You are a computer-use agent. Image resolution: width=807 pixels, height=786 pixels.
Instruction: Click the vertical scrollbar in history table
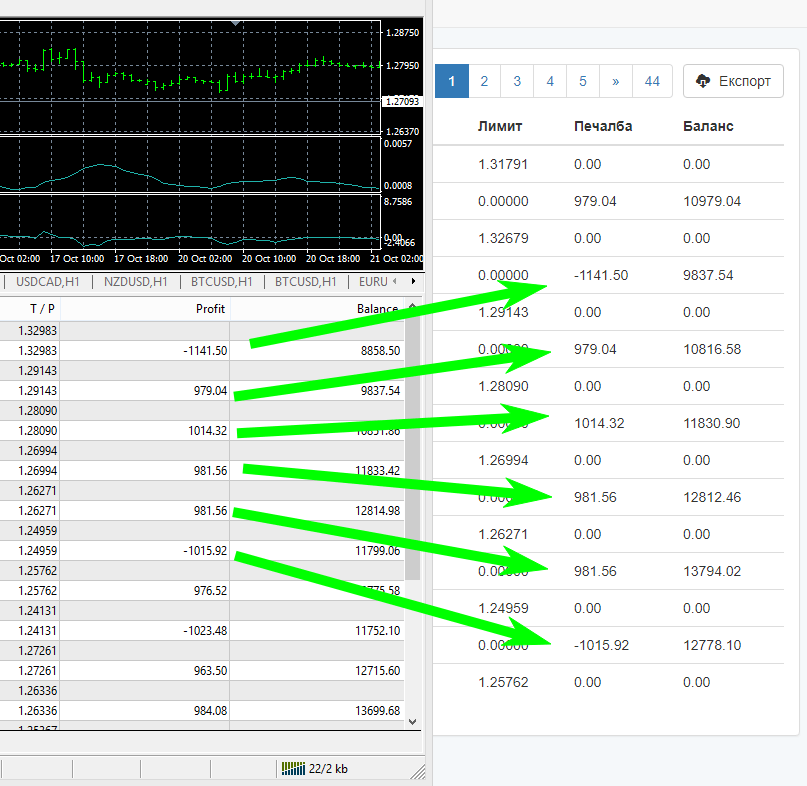point(411,450)
